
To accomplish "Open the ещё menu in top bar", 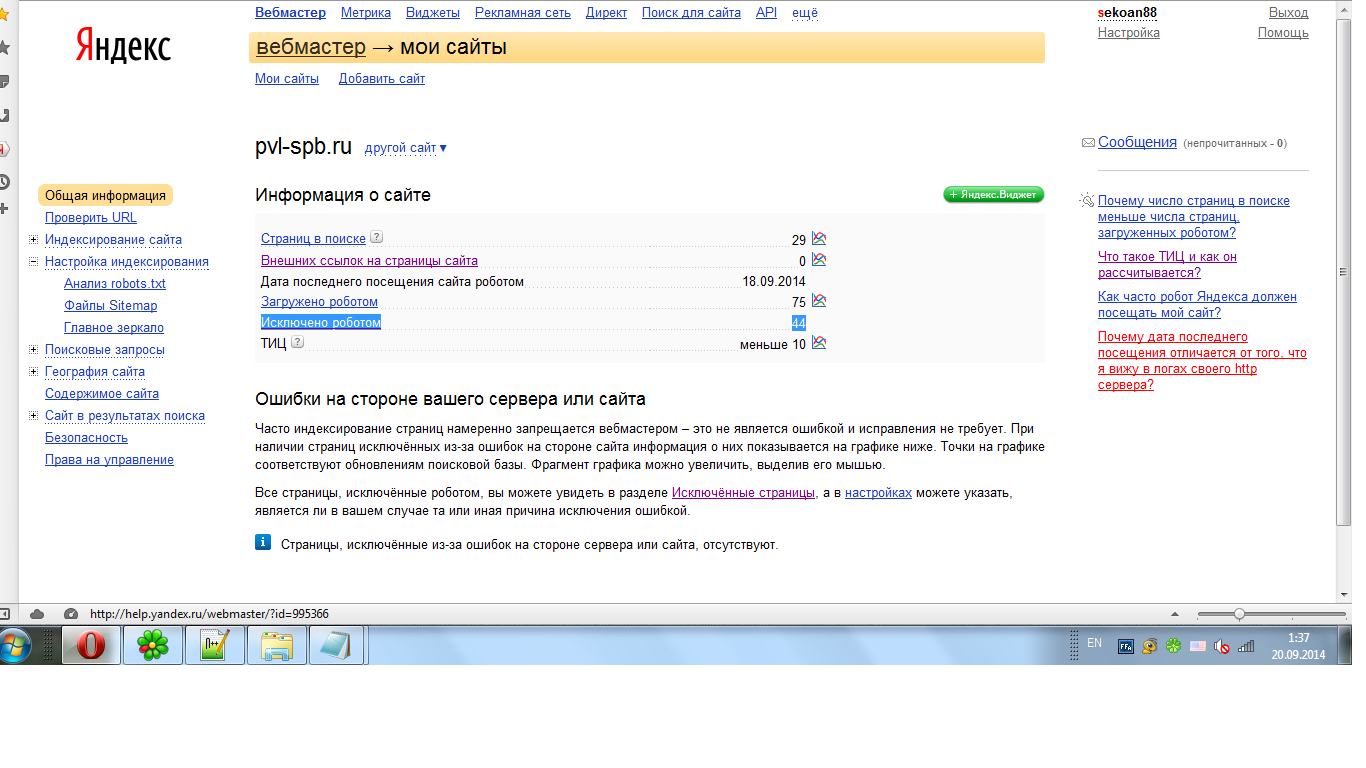I will [x=805, y=13].
